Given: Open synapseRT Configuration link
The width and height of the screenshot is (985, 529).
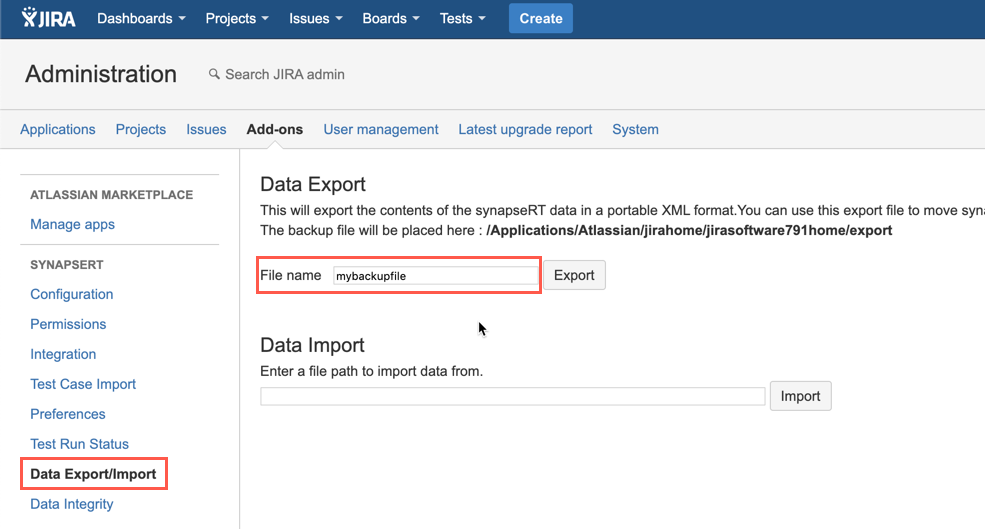Looking at the screenshot, I should pyautogui.click(x=72, y=294).
